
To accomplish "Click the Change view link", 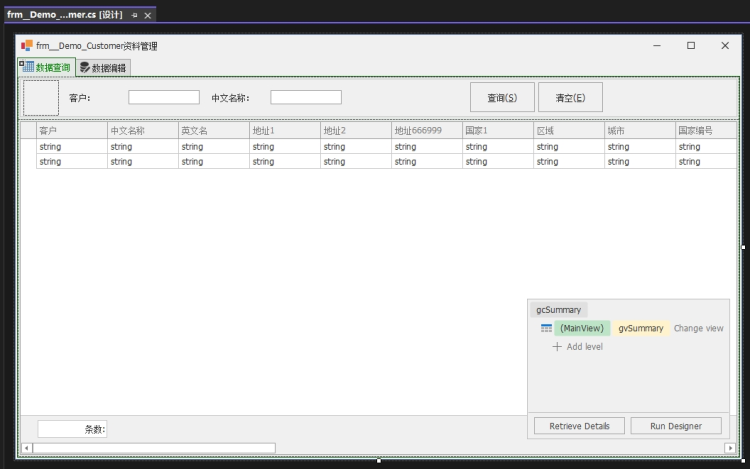I will tap(698, 328).
